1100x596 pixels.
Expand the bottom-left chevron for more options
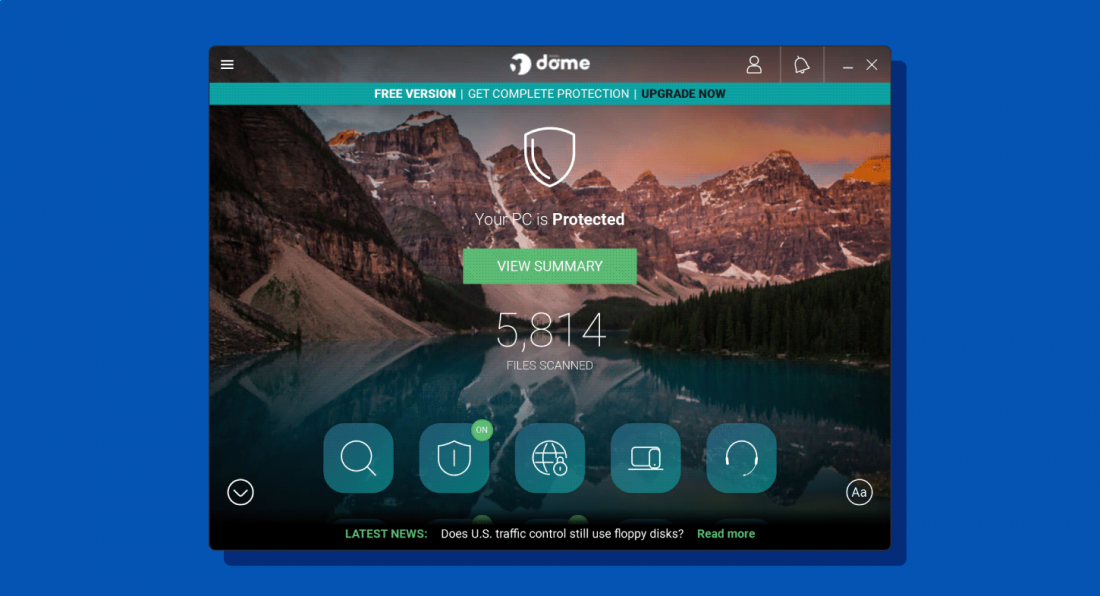coord(240,492)
